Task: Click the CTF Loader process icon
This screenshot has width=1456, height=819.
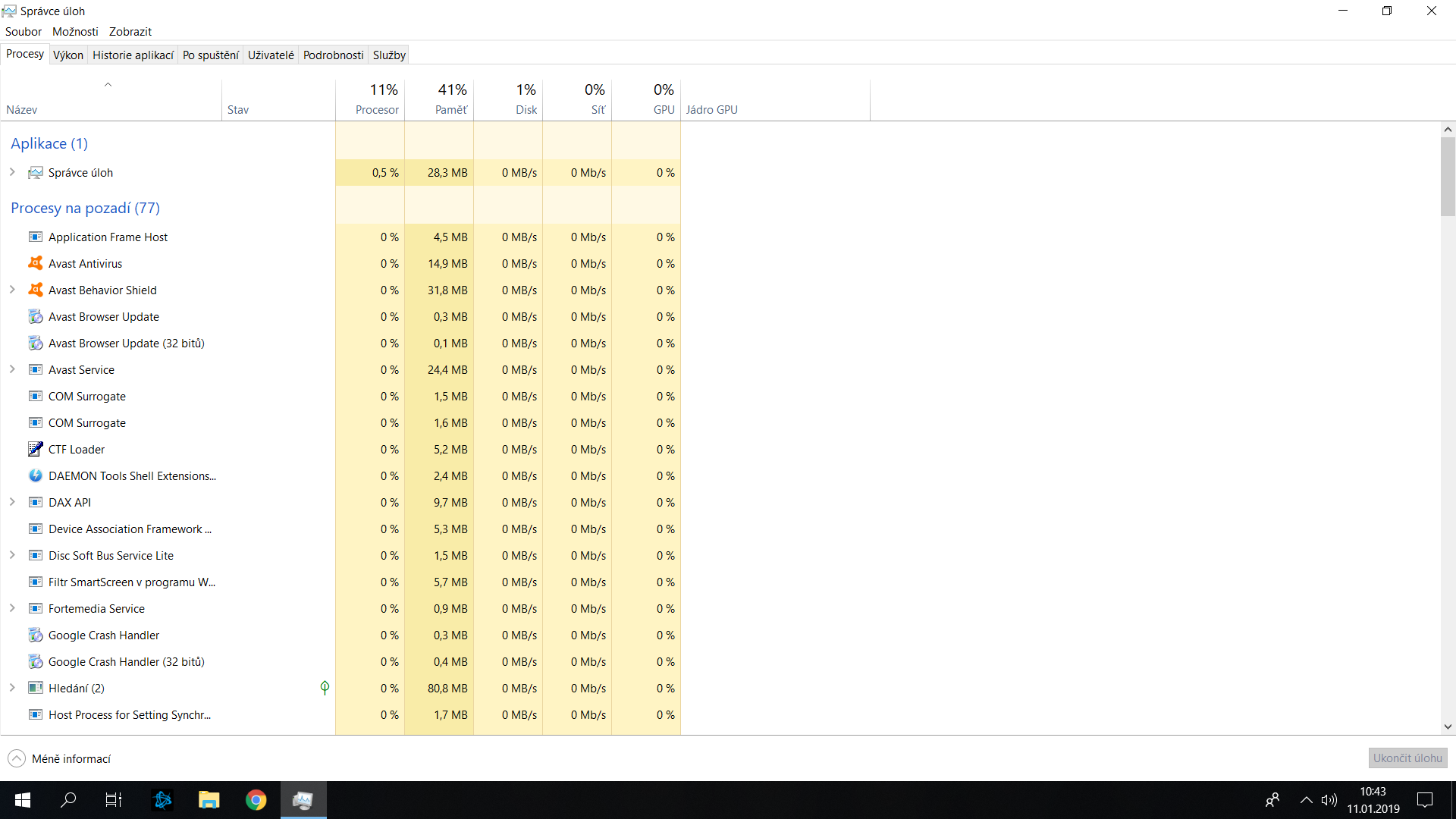Action: tap(36, 449)
